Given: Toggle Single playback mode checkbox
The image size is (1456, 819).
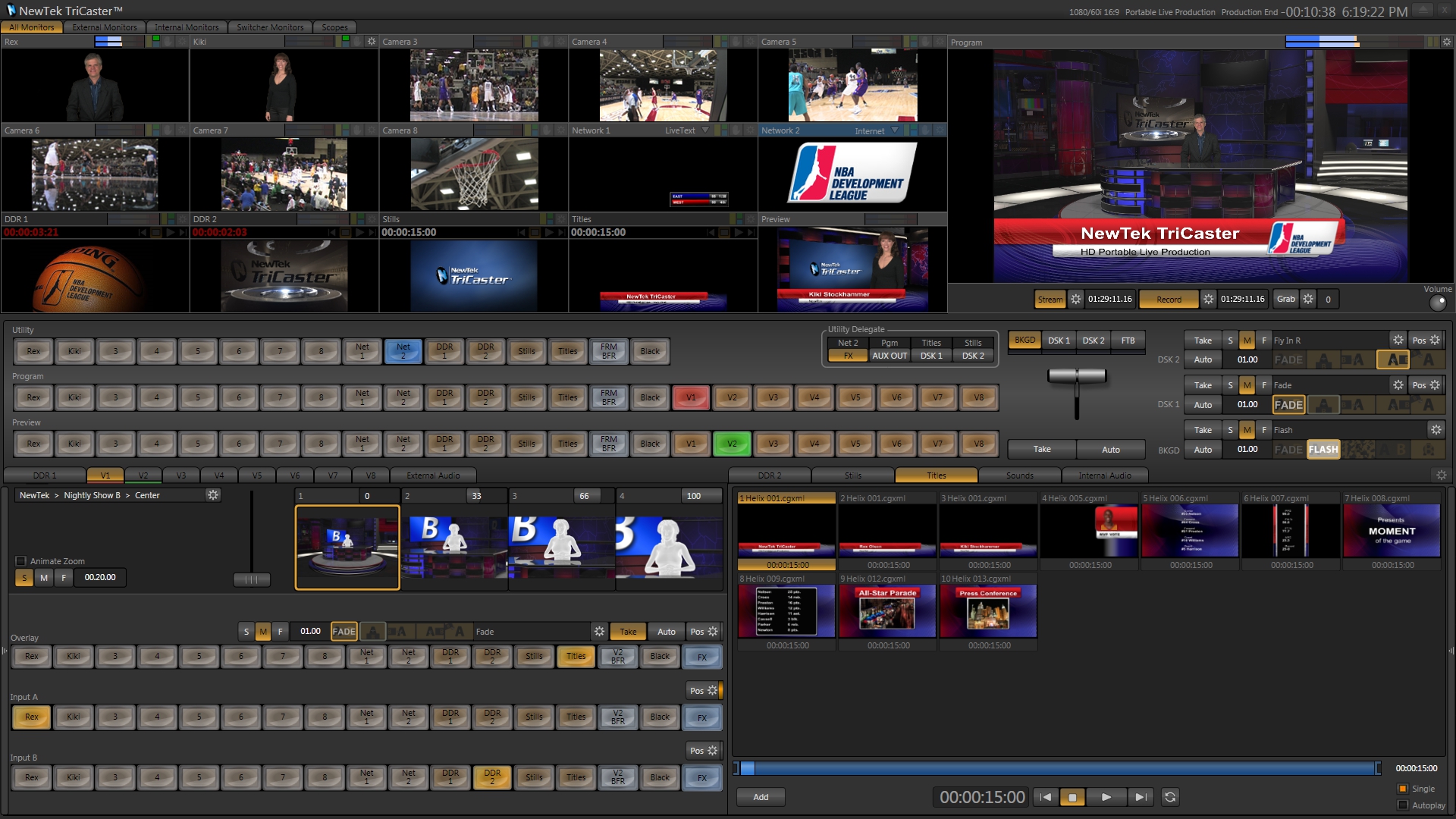Looking at the screenshot, I should pos(1402,789).
